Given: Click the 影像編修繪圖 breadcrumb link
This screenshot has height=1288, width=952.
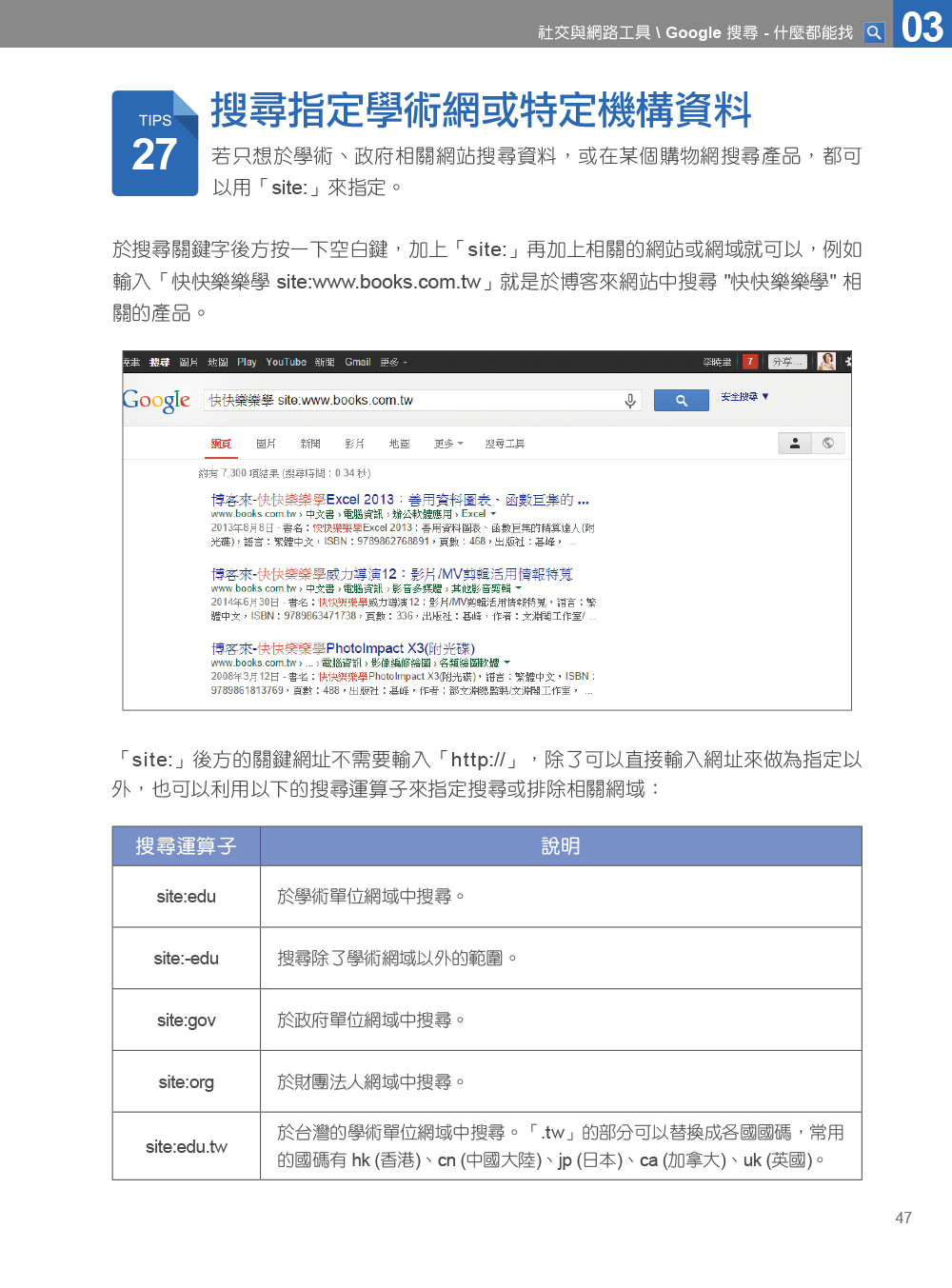Looking at the screenshot, I should pos(401,663).
